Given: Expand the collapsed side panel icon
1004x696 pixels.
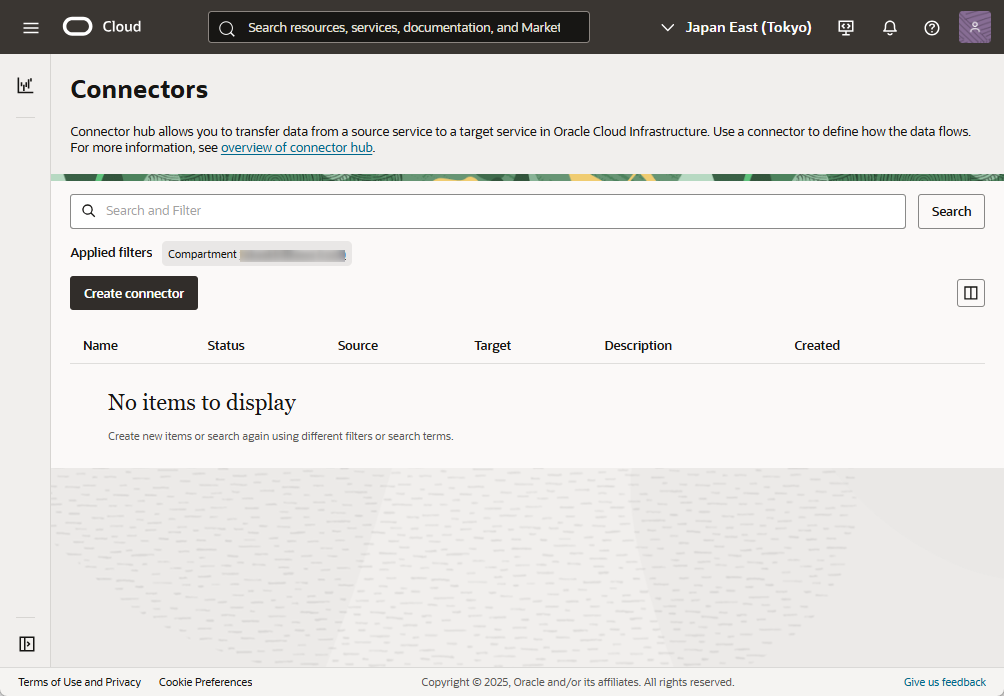Looking at the screenshot, I should pos(27,644).
